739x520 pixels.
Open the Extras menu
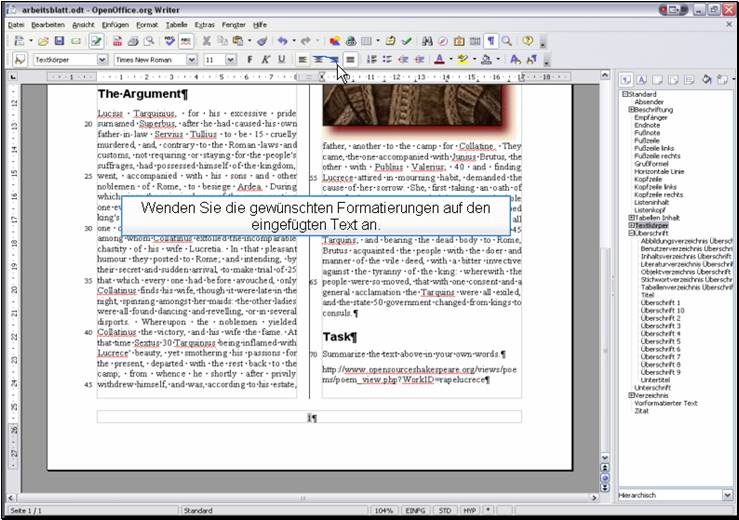[x=204, y=23]
